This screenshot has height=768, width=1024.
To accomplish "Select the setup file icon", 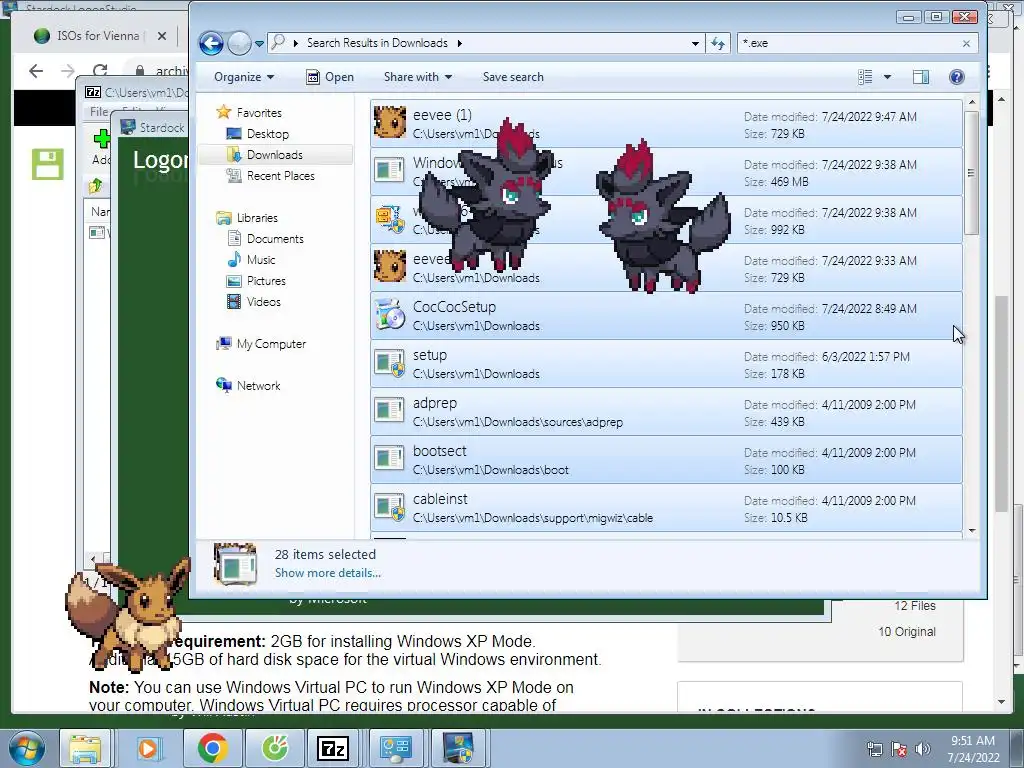I will tap(390, 363).
